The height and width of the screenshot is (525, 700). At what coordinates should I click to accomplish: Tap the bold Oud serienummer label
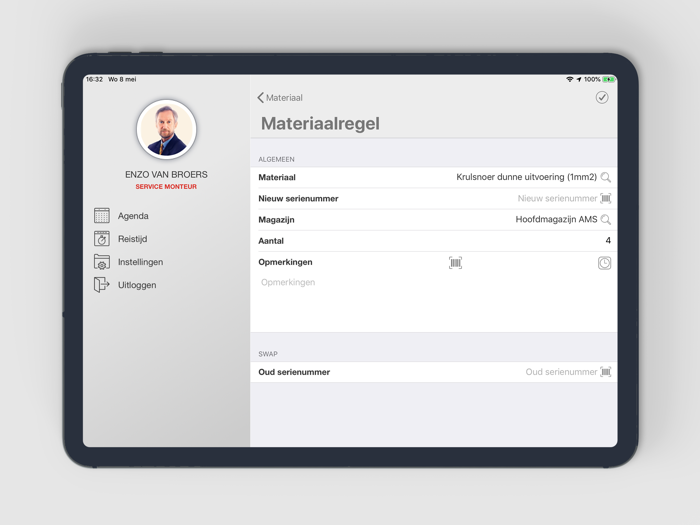[x=294, y=372]
